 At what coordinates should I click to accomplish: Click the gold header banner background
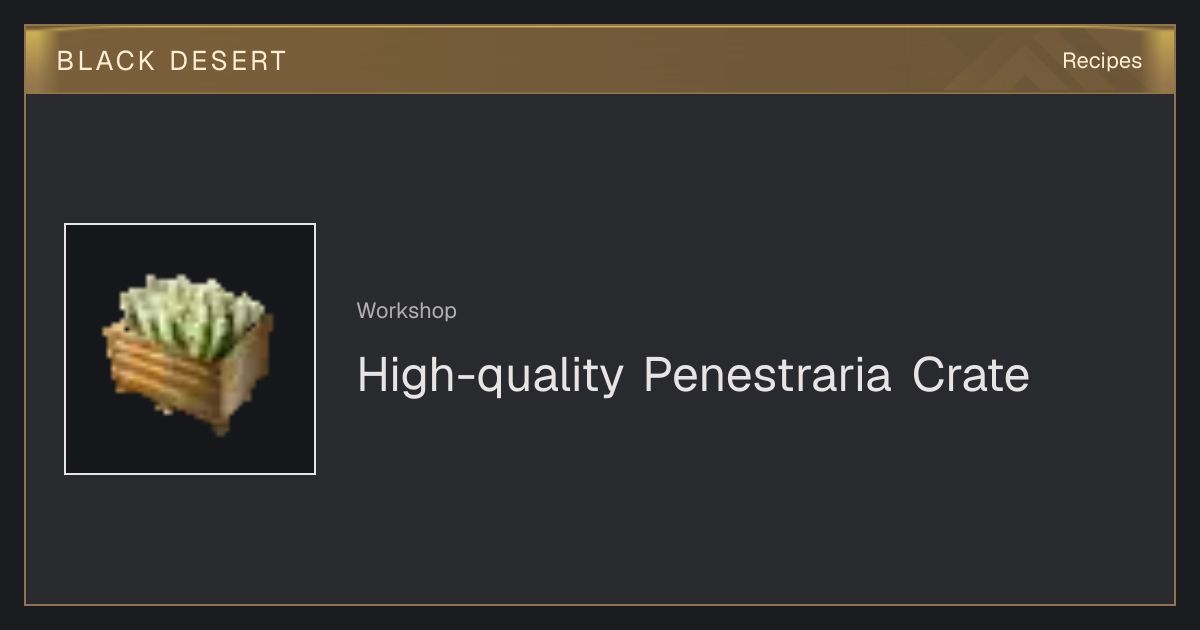click(600, 60)
